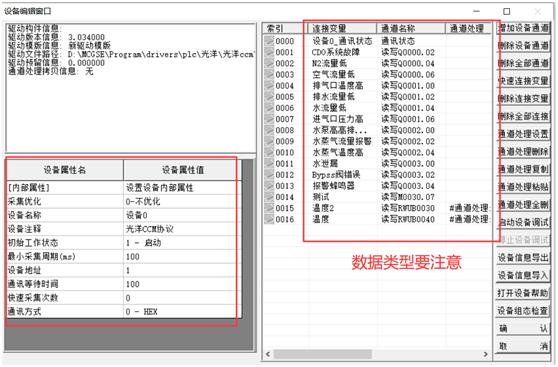Export device info via 设备信息导出
The height and width of the screenshot is (367, 558).
(x=523, y=257)
